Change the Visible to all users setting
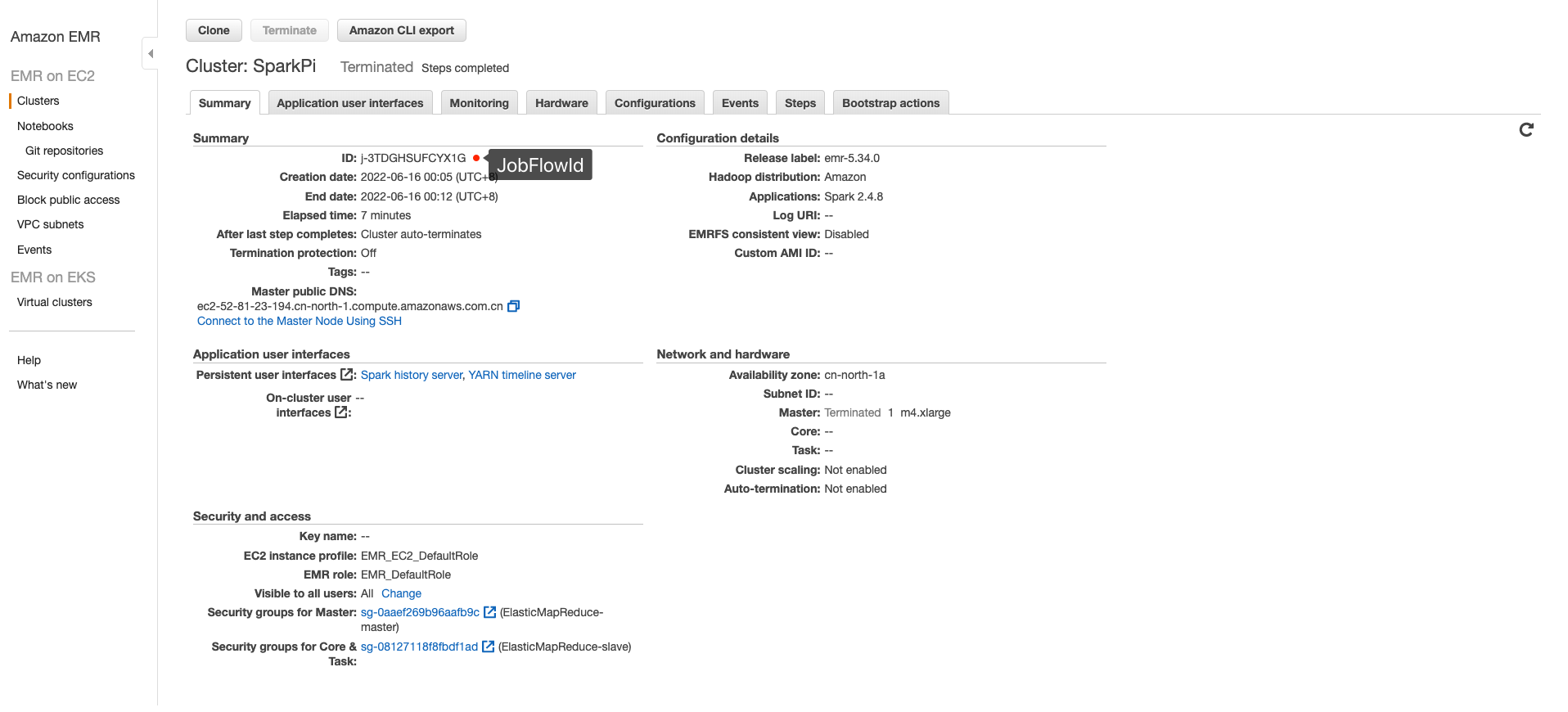Viewport: 1568px width, 712px height. (x=401, y=593)
